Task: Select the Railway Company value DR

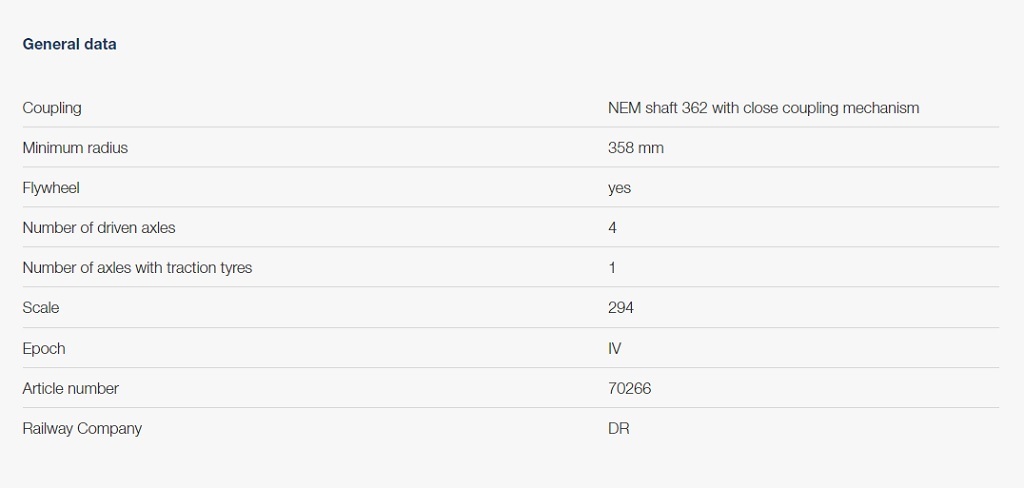Action: [x=618, y=428]
